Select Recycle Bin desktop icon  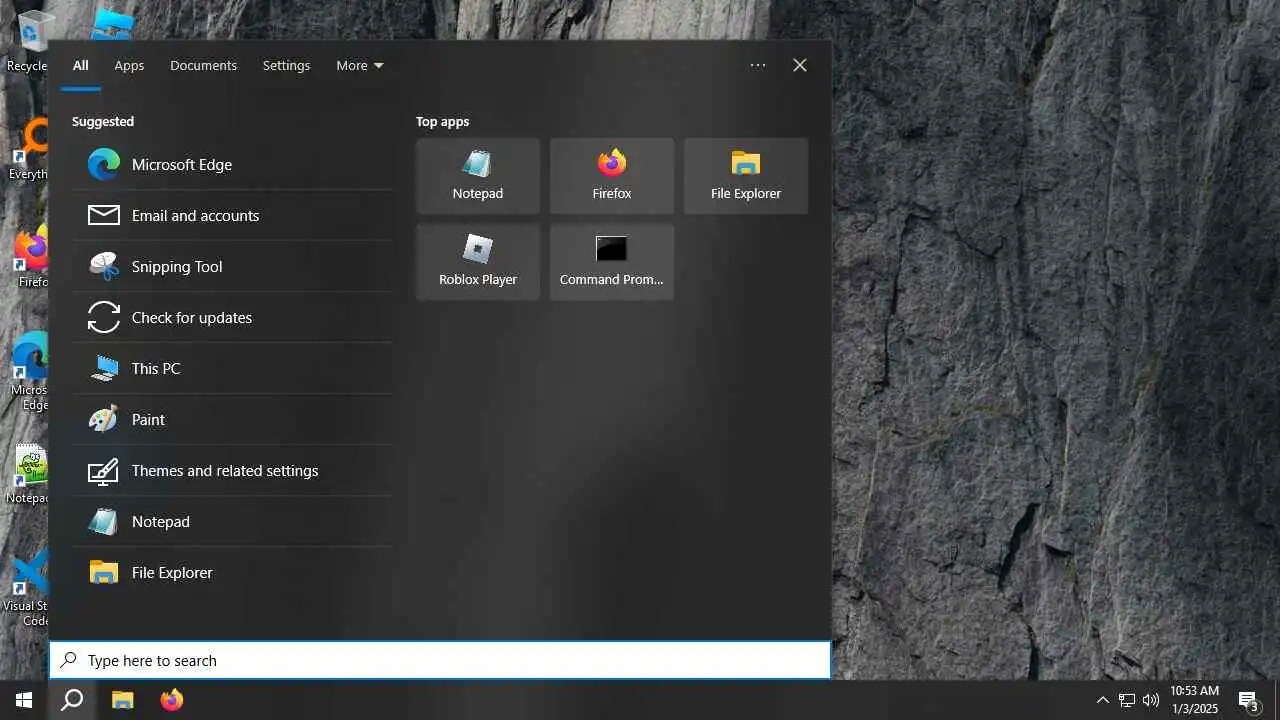[28, 42]
